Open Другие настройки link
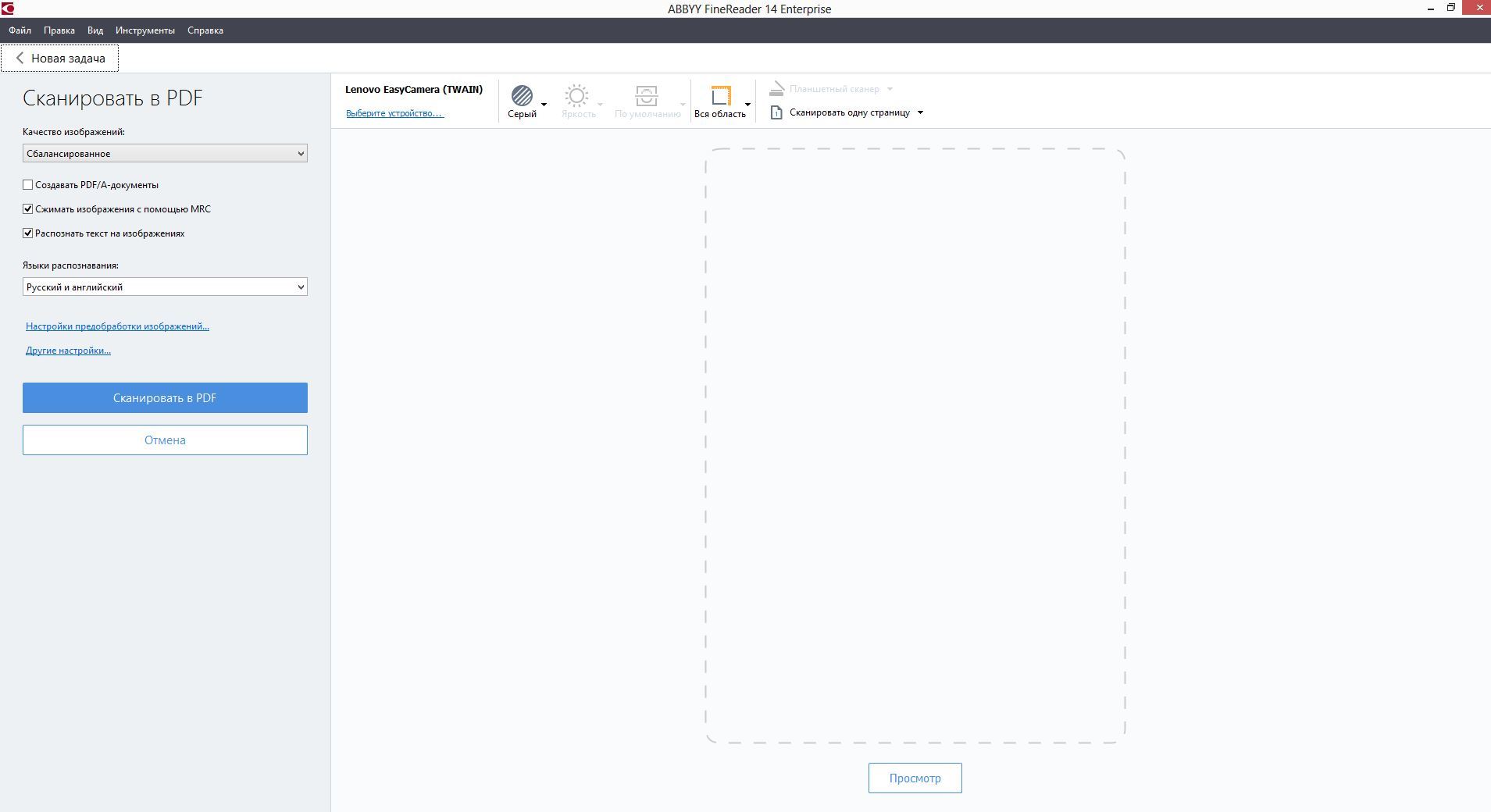This screenshot has width=1491, height=812. [x=68, y=351]
